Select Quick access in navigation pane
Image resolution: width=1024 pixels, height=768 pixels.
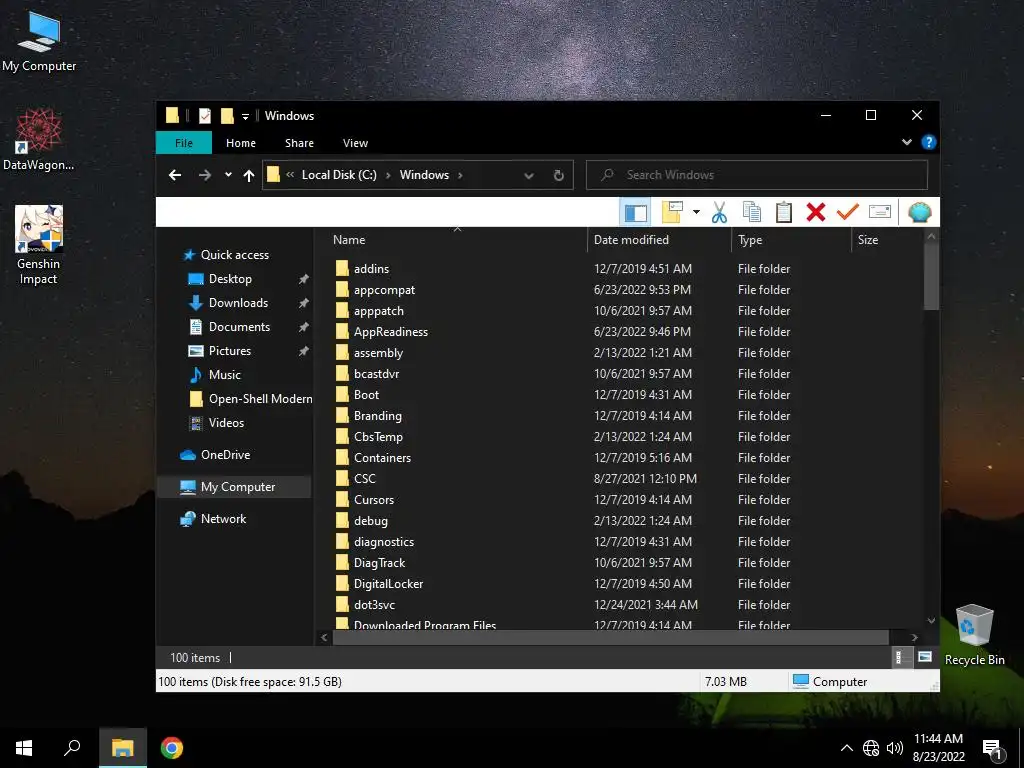tap(234, 255)
